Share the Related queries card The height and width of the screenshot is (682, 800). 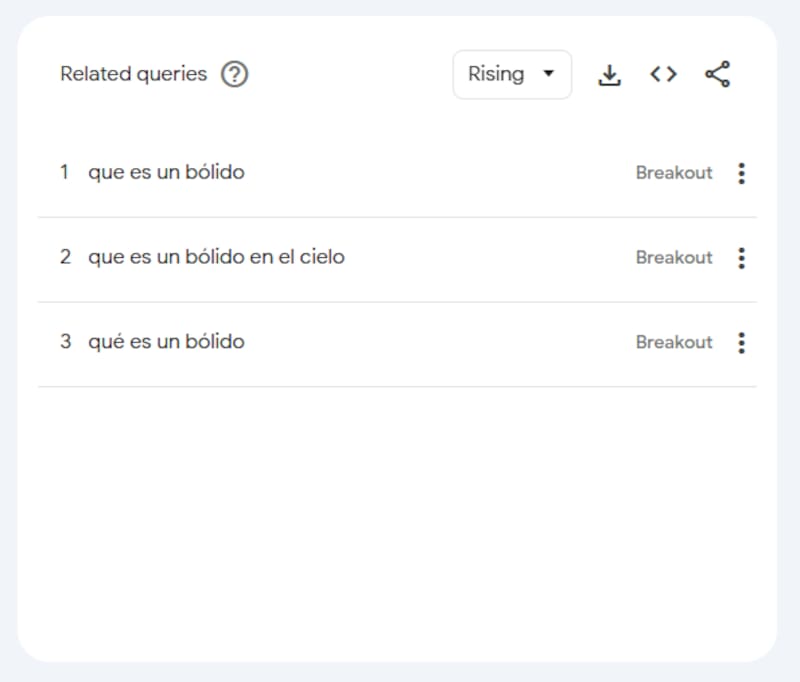click(717, 74)
